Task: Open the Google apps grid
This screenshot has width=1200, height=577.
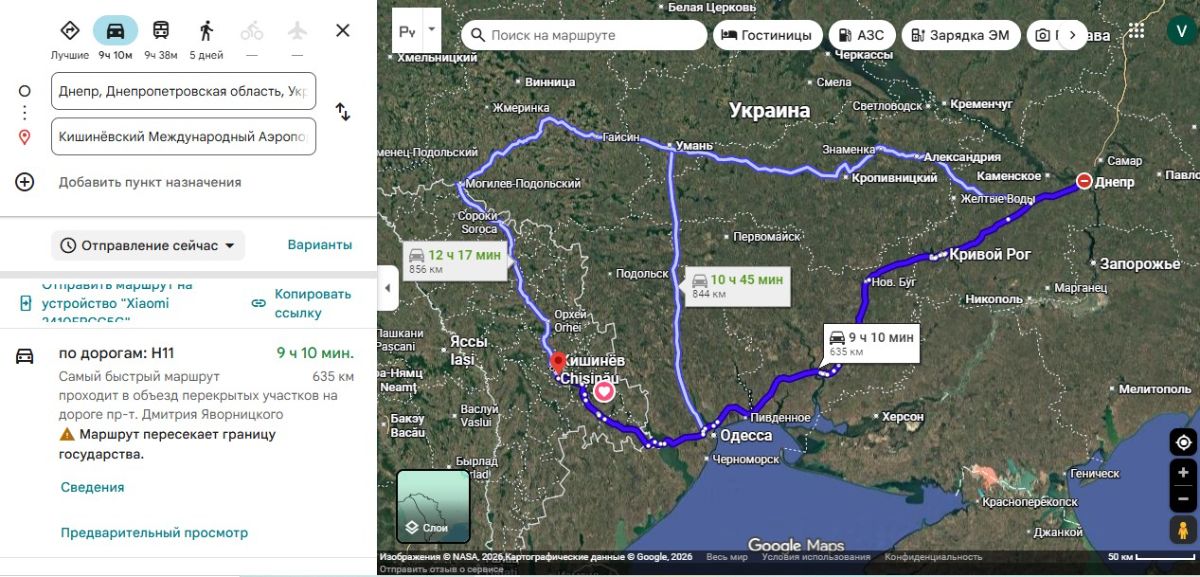Action: pos(1135,29)
